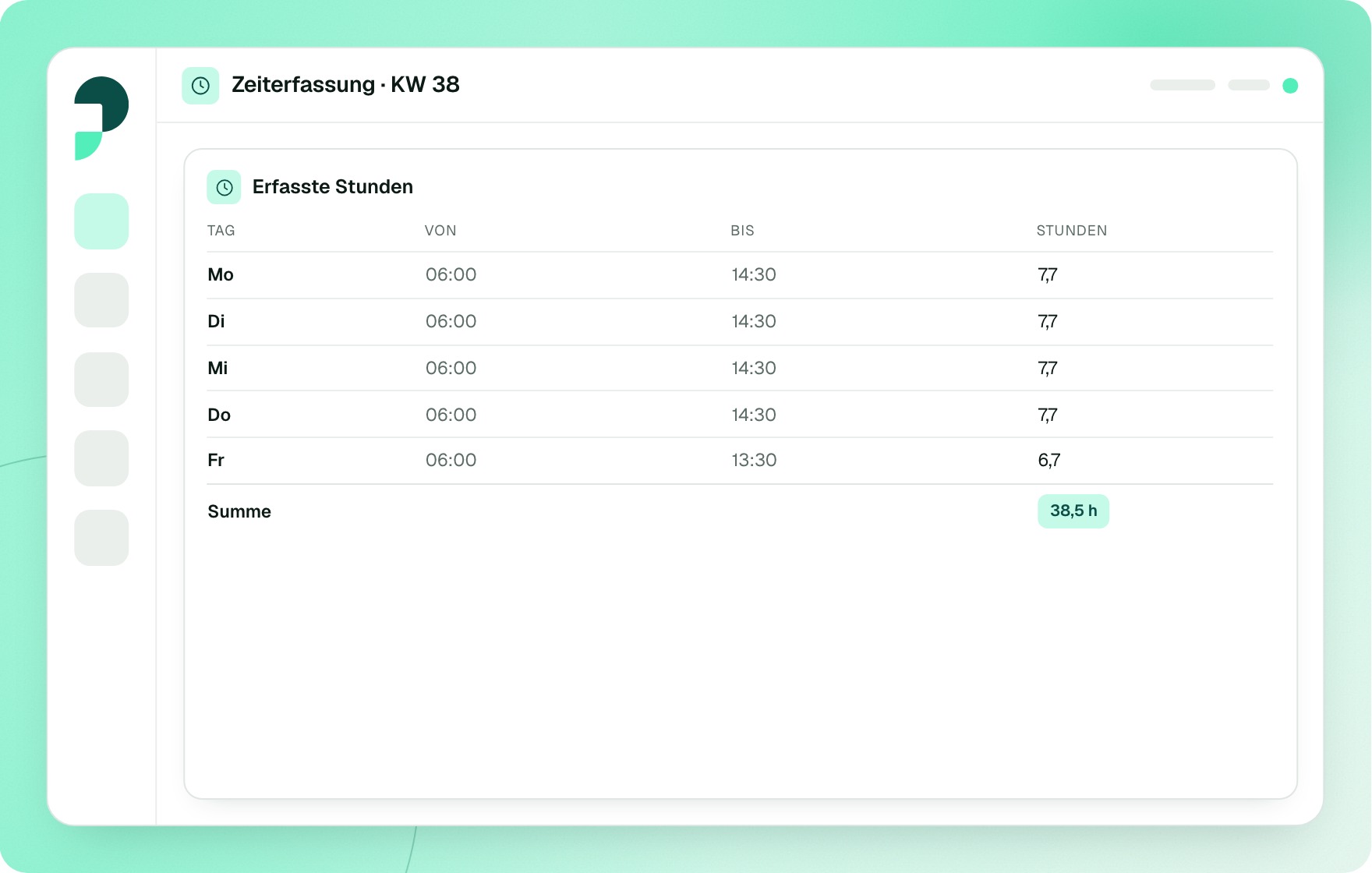The width and height of the screenshot is (1372, 873).
Task: Click the longer grey pill in header
Action: [x=1183, y=85]
